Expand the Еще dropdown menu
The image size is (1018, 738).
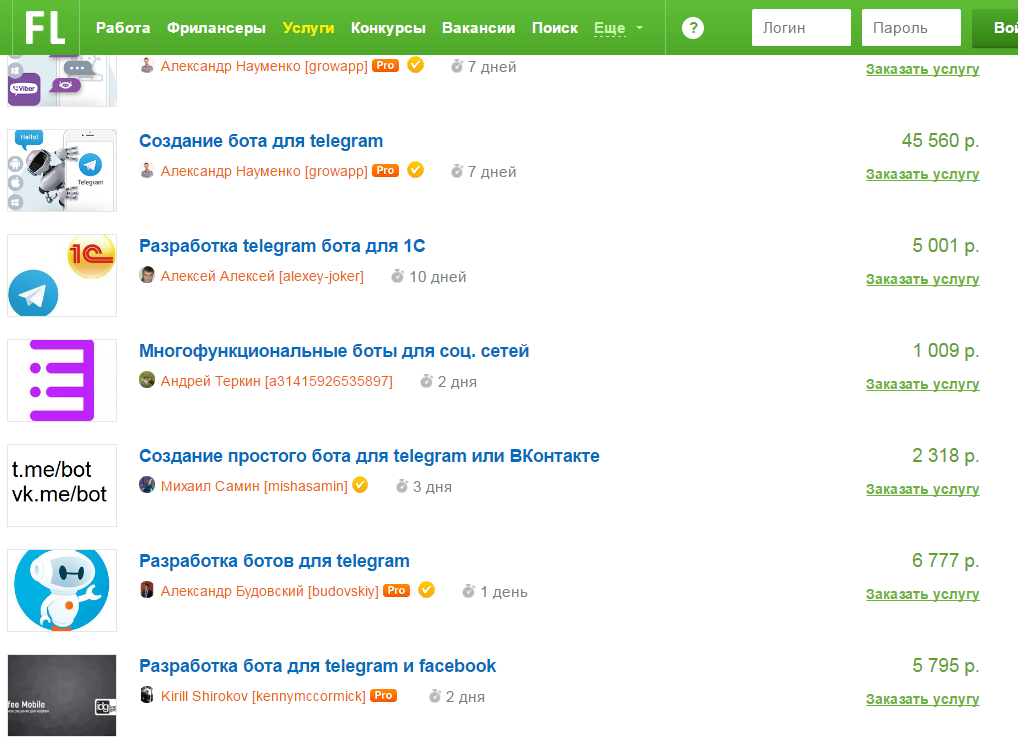[618, 28]
